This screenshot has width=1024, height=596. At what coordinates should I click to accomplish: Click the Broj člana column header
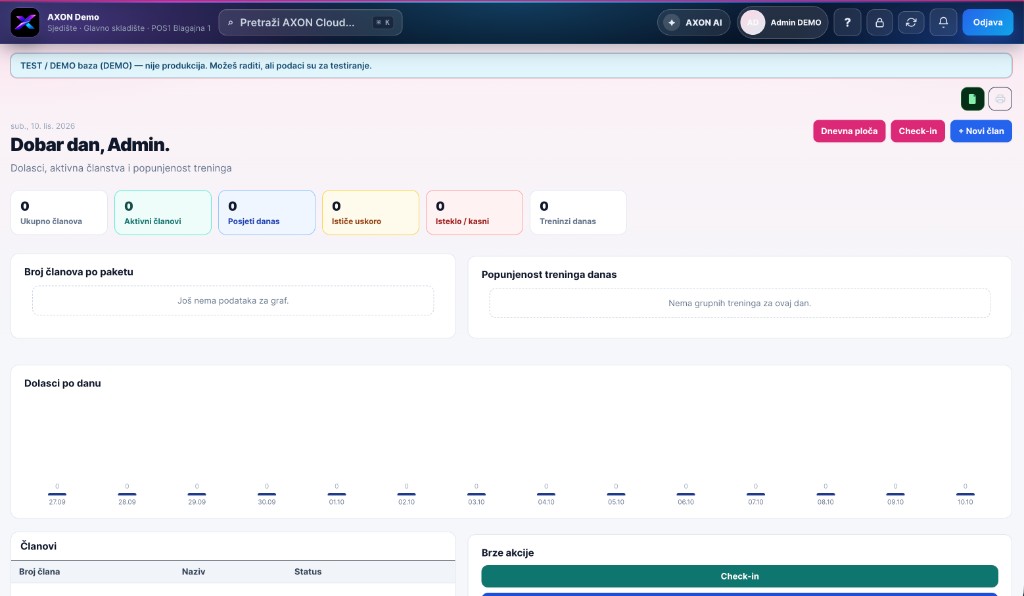pos(39,572)
